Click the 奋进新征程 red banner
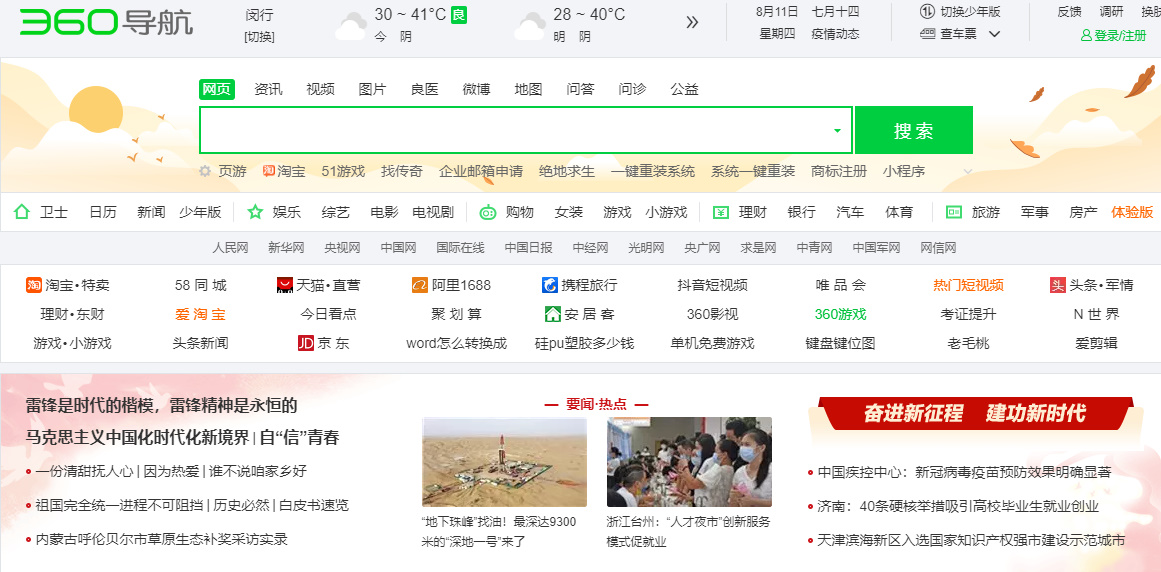Image resolution: width=1161 pixels, height=572 pixels. (975, 413)
